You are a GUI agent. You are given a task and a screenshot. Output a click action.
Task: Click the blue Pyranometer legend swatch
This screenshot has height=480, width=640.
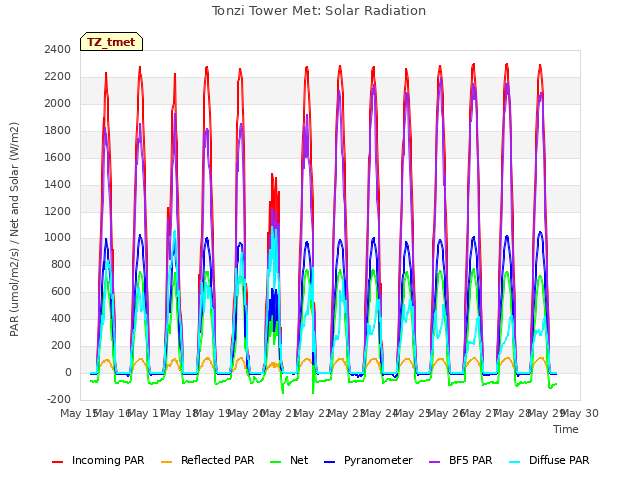click(330, 462)
